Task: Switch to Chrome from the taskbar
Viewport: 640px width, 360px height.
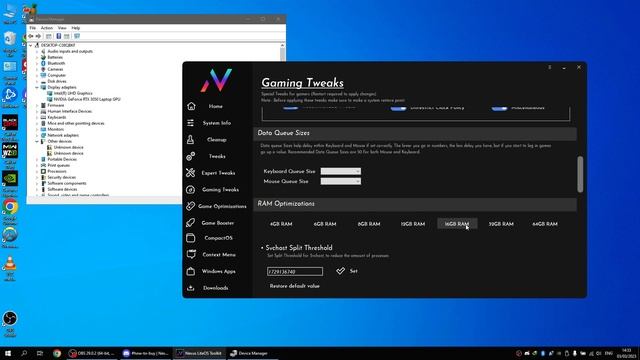Action: pyautogui.click(x=57, y=353)
